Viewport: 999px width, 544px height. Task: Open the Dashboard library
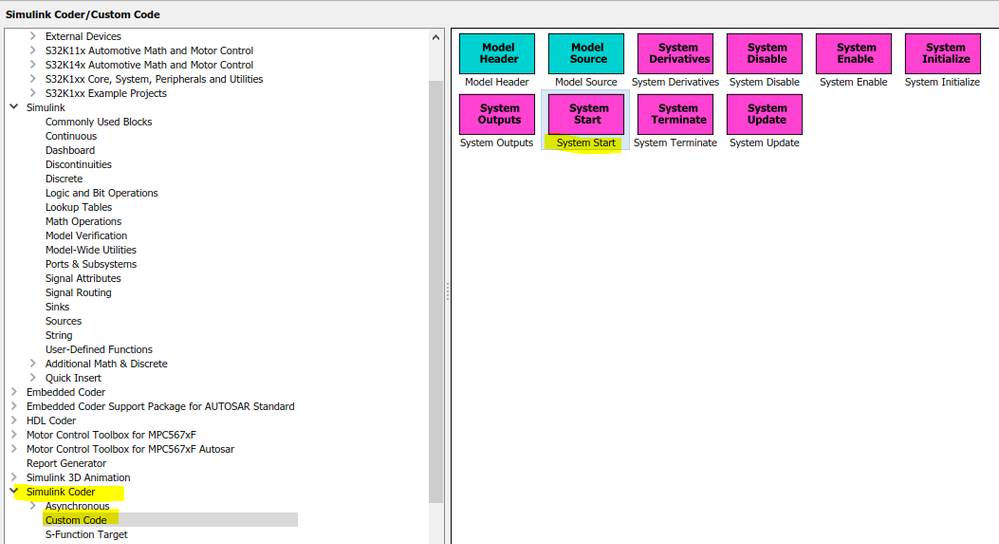point(70,150)
